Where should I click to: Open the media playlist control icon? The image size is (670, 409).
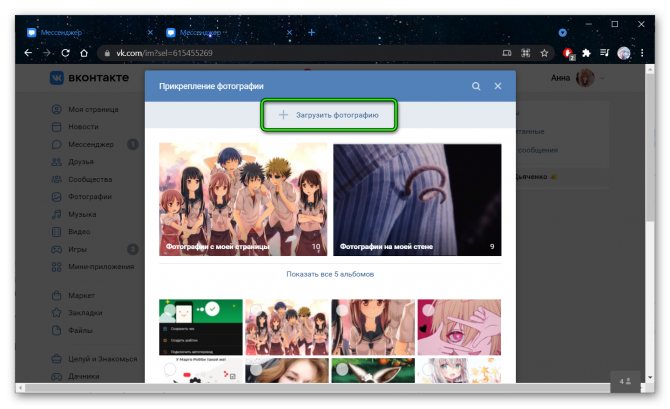coord(605,53)
